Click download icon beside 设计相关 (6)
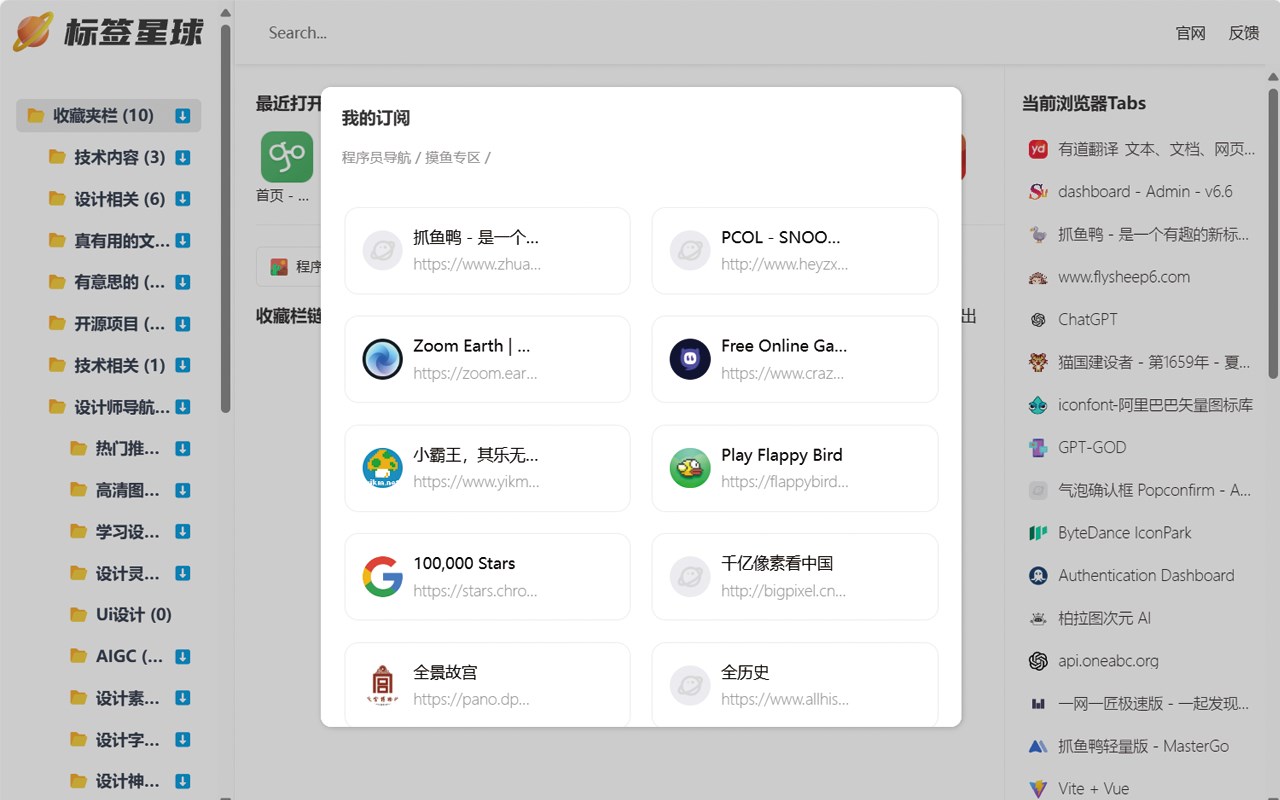The height and width of the screenshot is (800, 1280). coord(183,199)
